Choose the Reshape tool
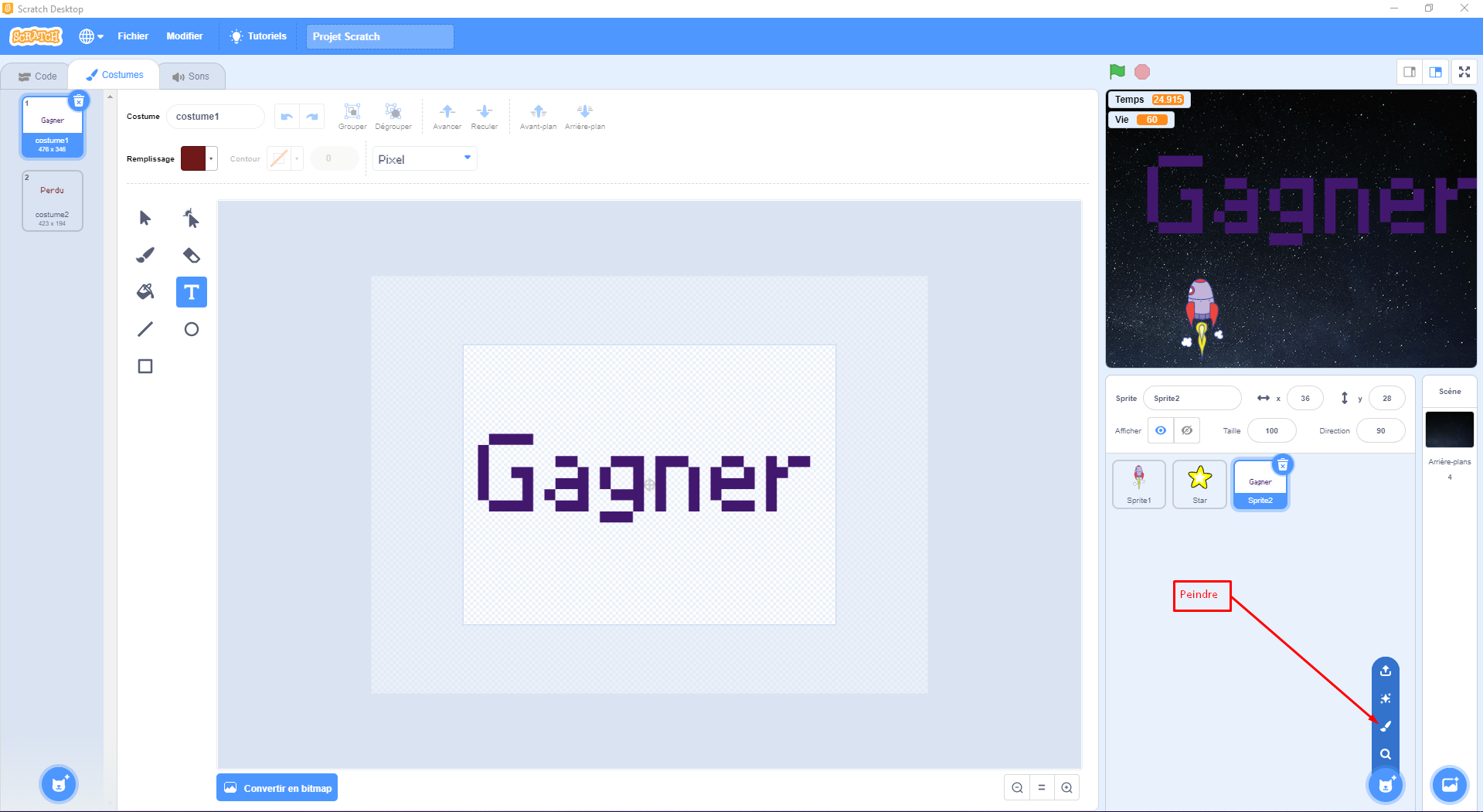Image resolution: width=1483 pixels, height=812 pixels. coord(191,218)
